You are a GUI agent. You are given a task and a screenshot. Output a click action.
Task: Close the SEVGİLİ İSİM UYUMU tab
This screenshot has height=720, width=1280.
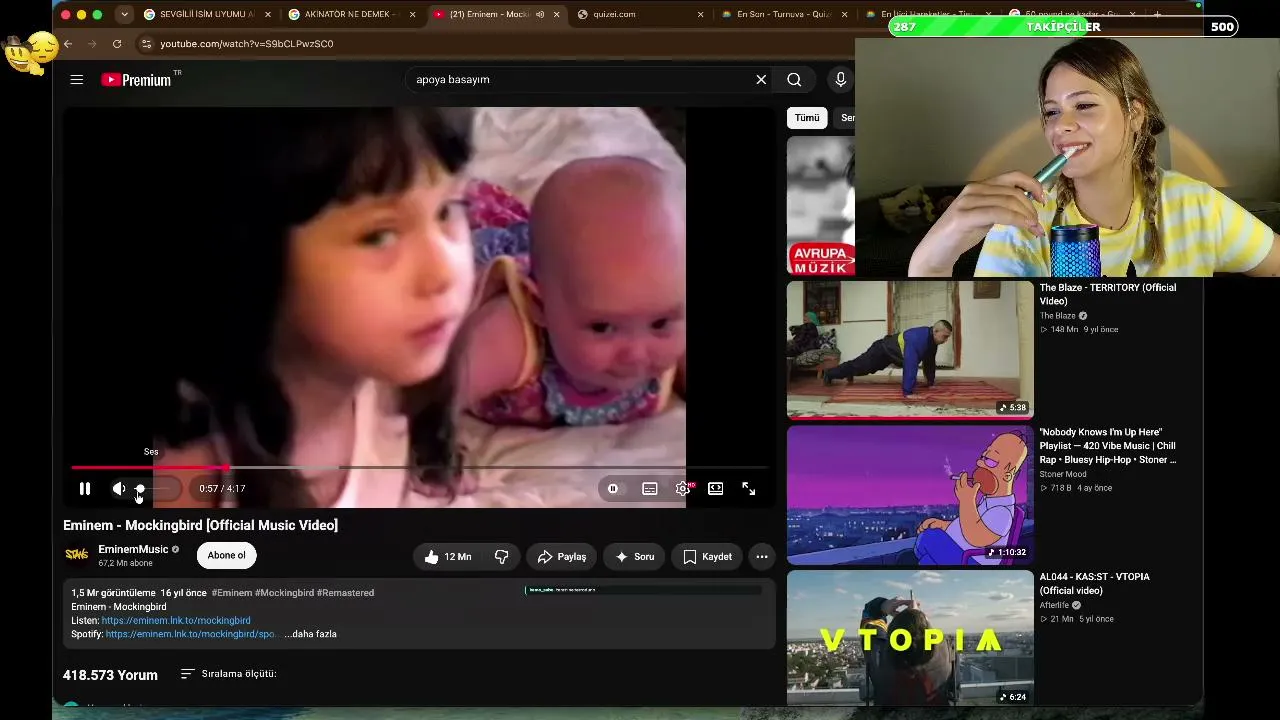coord(268,15)
